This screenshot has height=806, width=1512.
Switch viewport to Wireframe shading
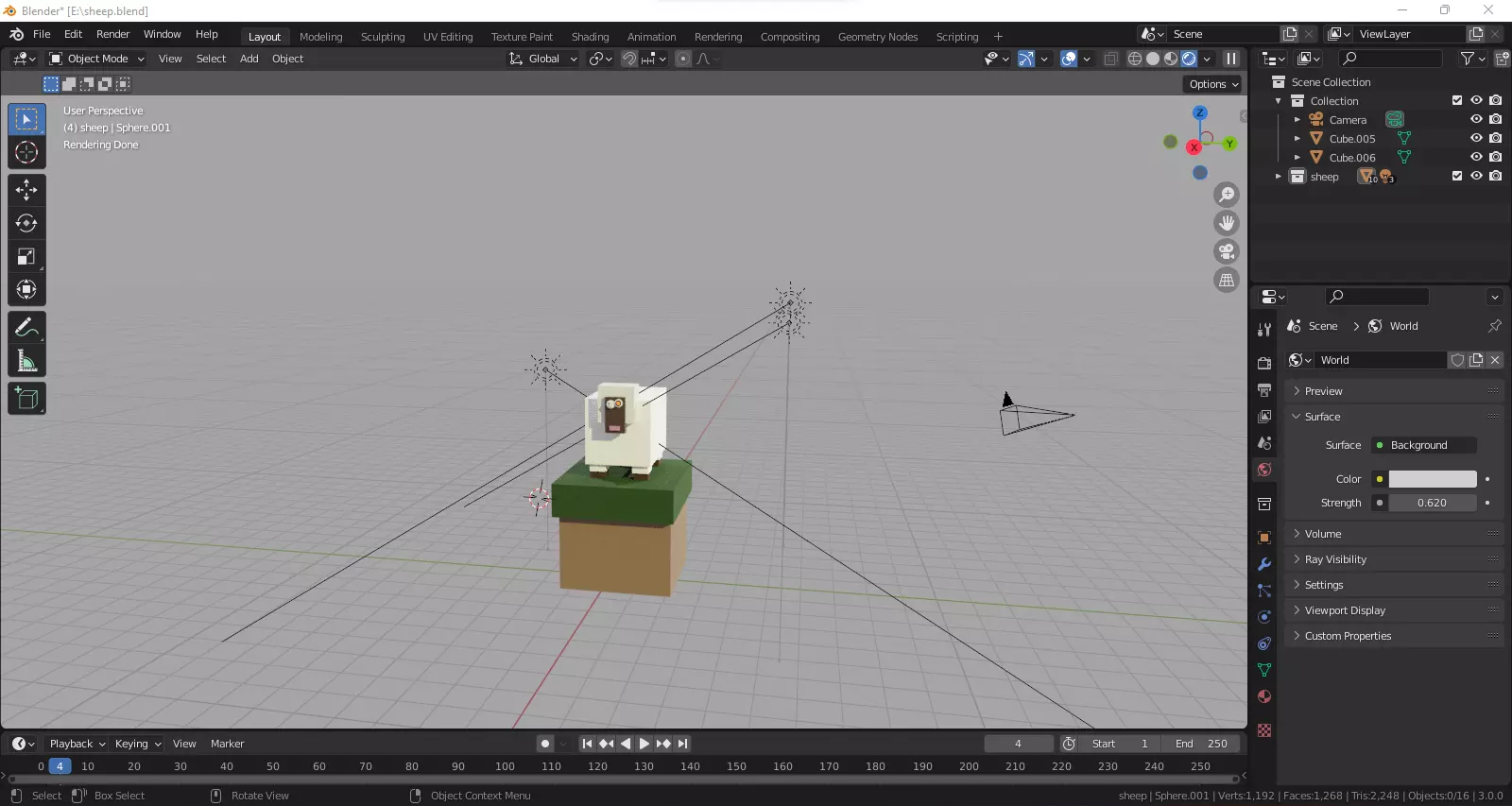(x=1135, y=59)
